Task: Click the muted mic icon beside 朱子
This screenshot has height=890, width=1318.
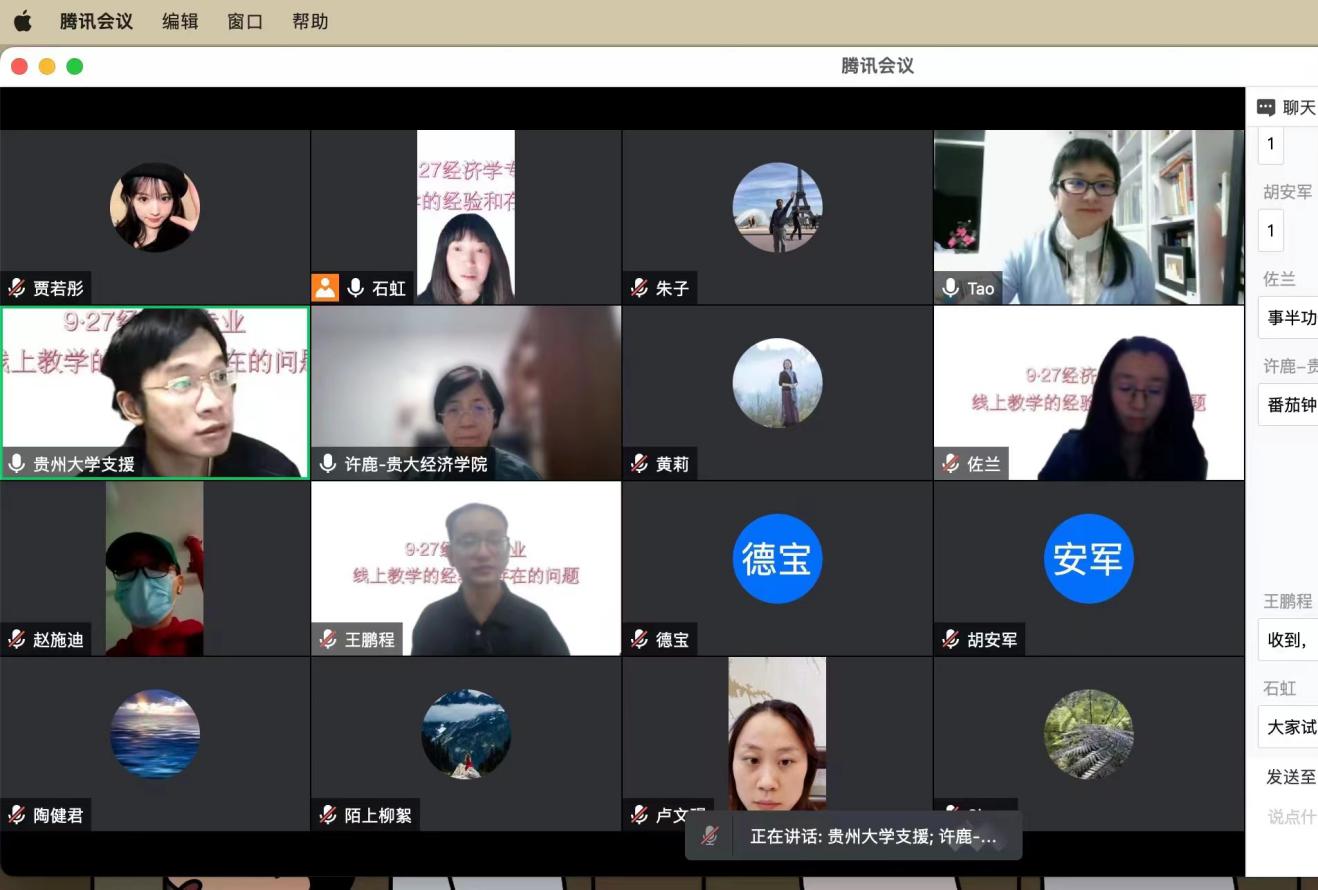Action: point(640,288)
